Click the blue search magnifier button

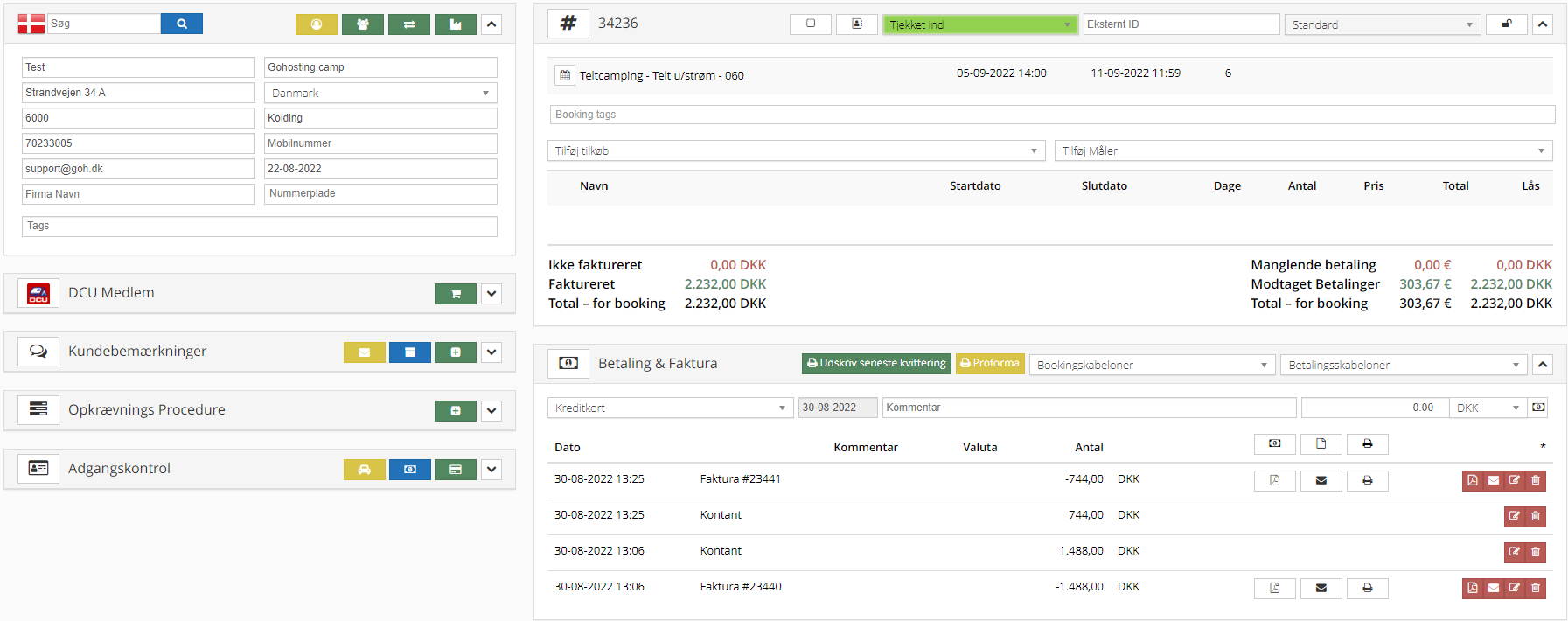coord(181,24)
